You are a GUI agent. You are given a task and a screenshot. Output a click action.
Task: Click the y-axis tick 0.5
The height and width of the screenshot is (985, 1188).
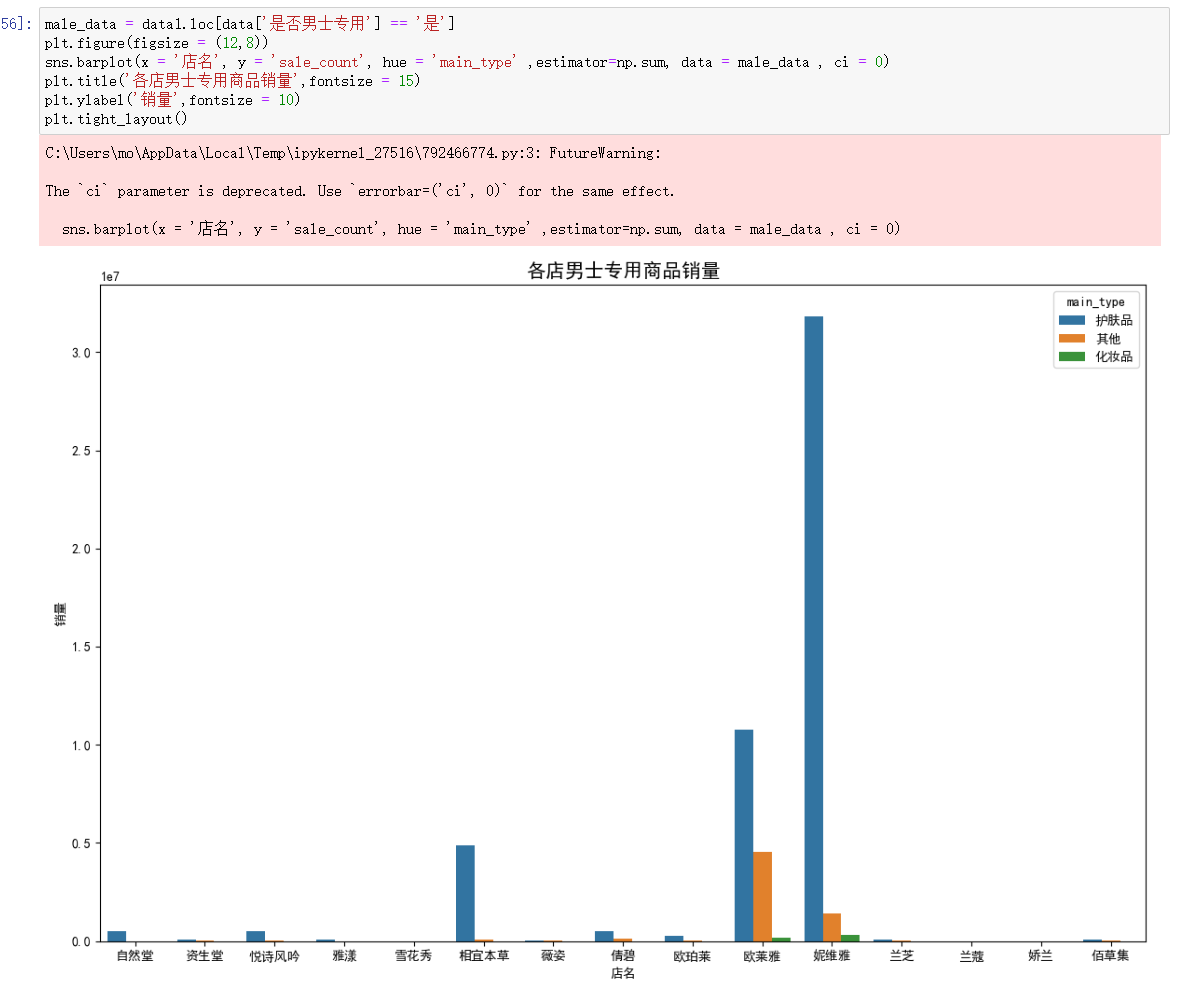point(81,843)
